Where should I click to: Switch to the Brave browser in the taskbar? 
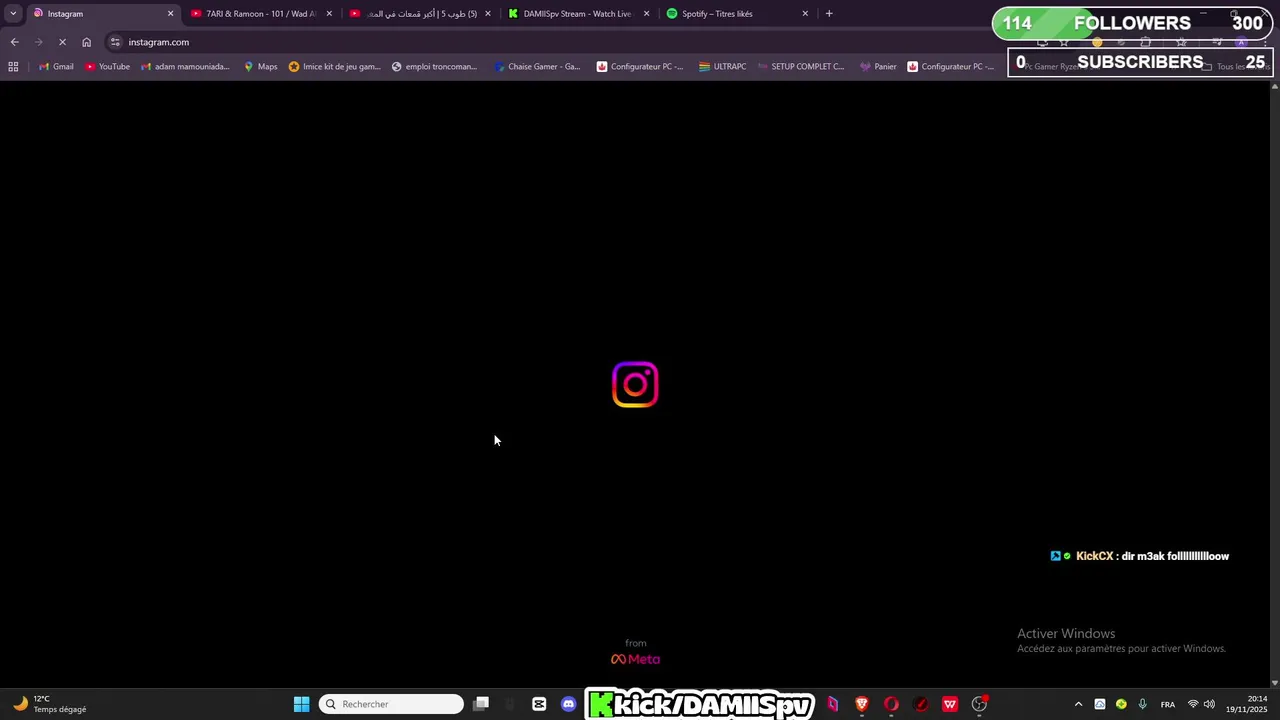click(862, 704)
